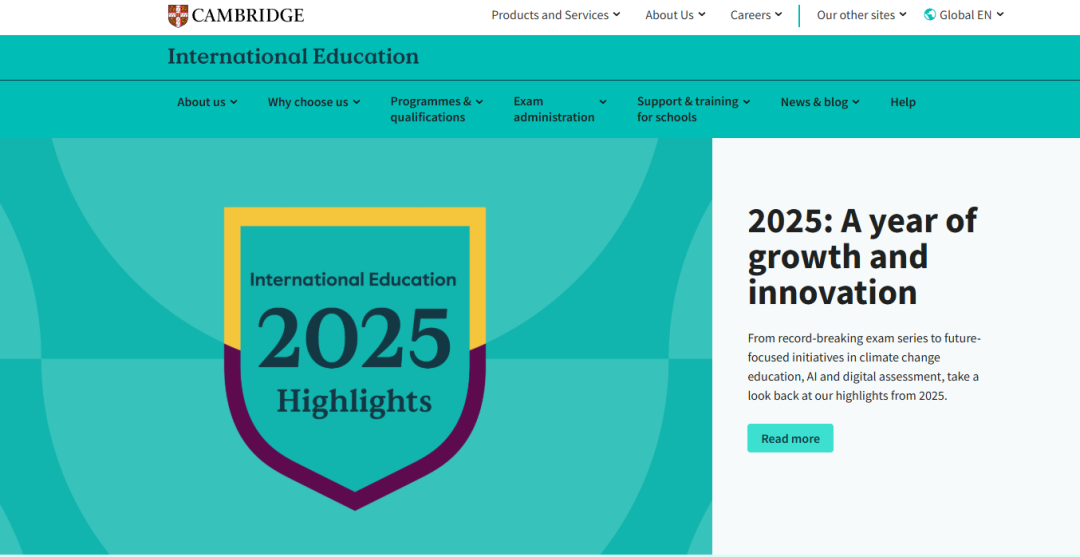
Task: Click the chevron next to Exam administration
Action: [603, 102]
